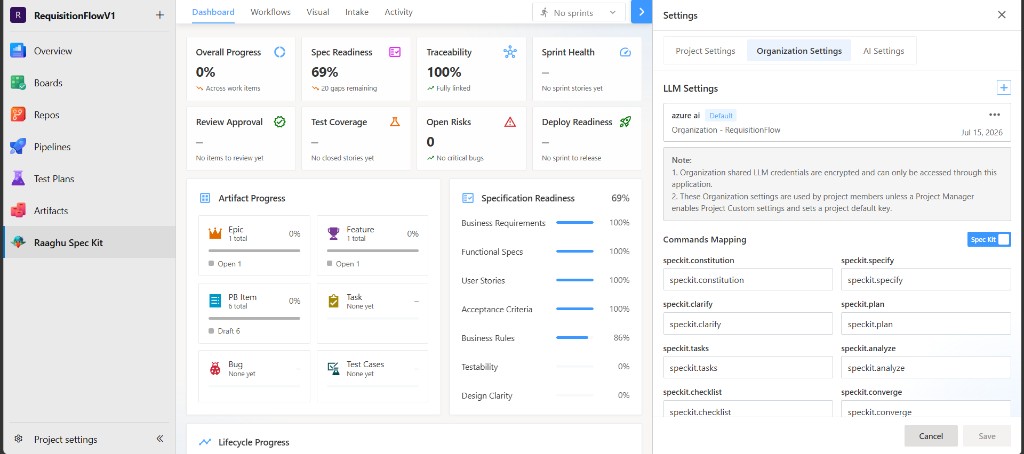Image resolution: width=1024 pixels, height=454 pixels.
Task: Click the Artifact Progress grid icon
Action: [x=205, y=198]
